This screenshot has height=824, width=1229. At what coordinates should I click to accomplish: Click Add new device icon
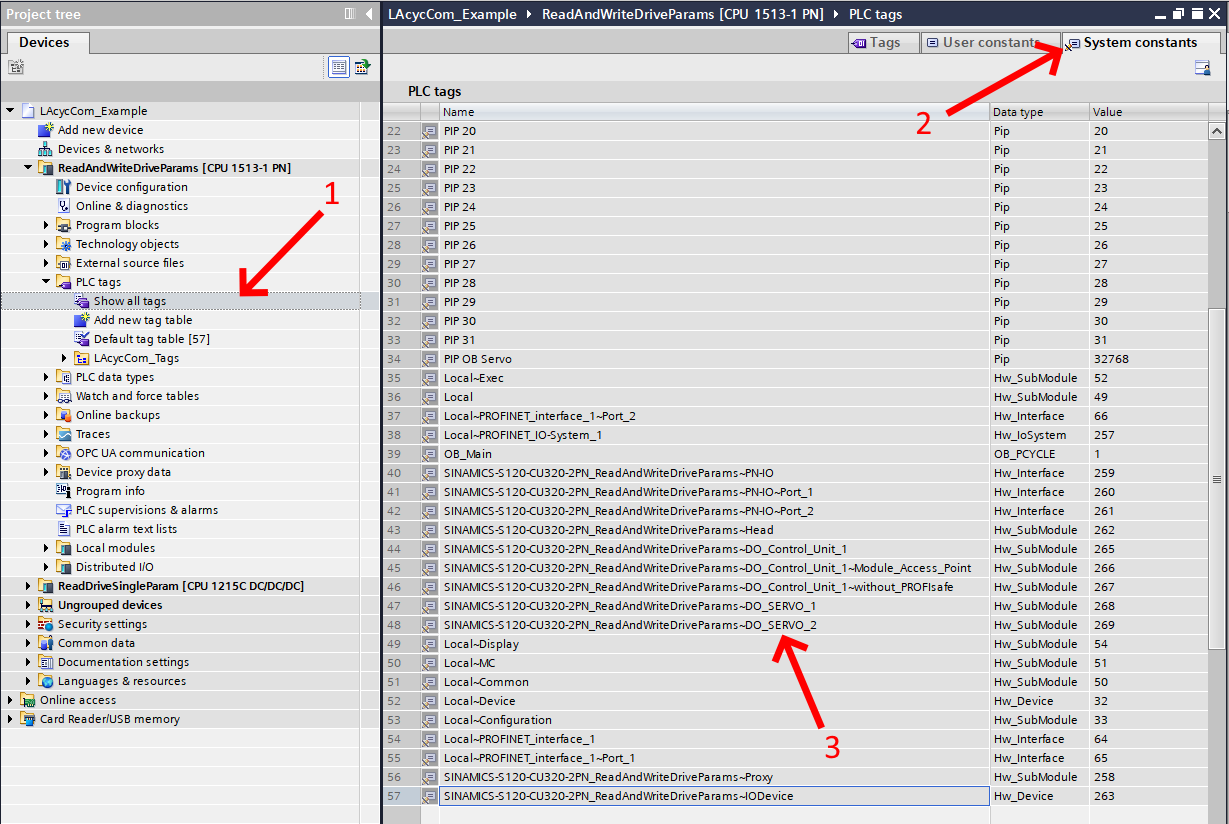pyautogui.click(x=45, y=130)
